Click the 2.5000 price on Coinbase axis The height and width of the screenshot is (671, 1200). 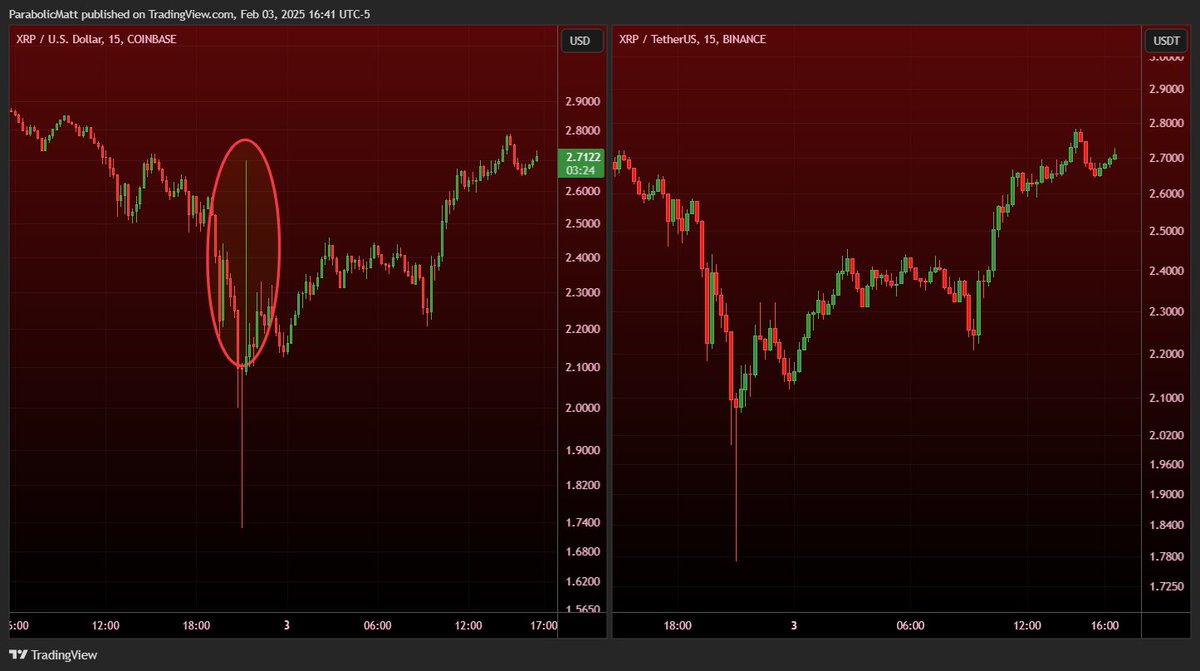(x=583, y=224)
